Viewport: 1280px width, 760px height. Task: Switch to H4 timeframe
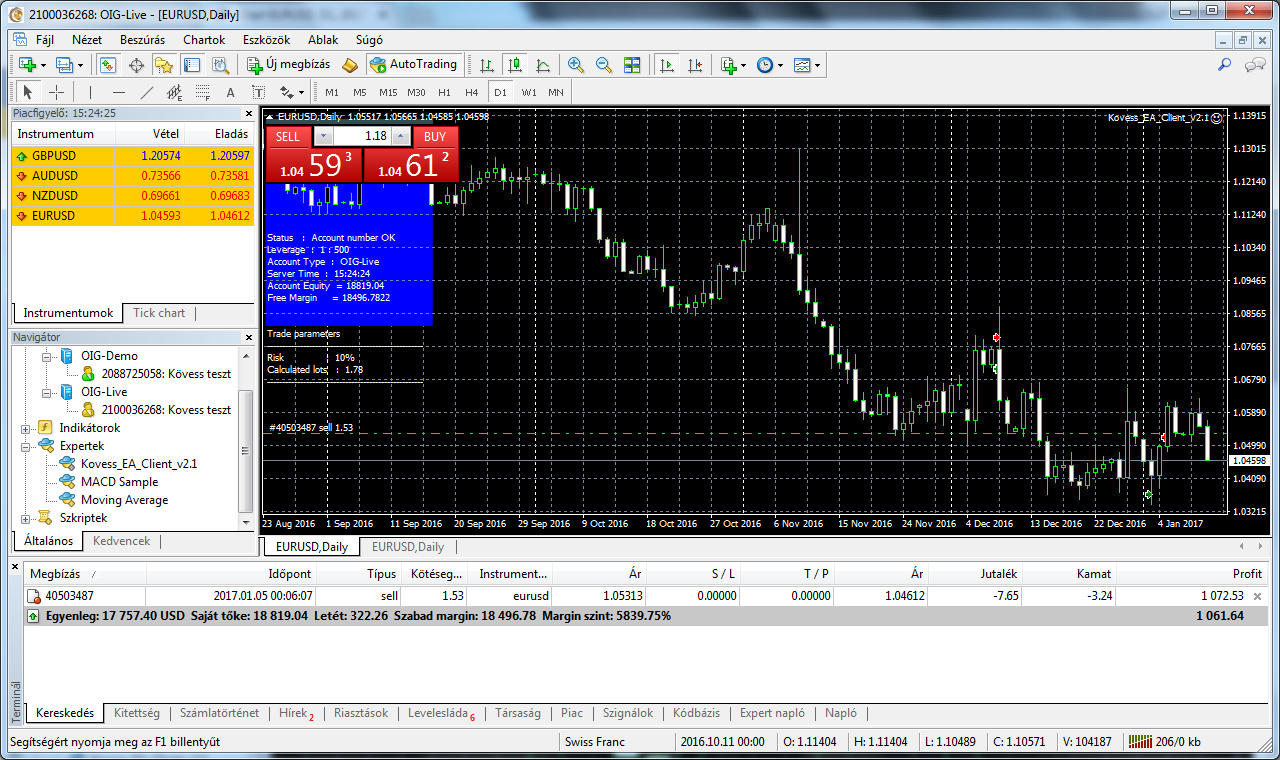[472, 92]
